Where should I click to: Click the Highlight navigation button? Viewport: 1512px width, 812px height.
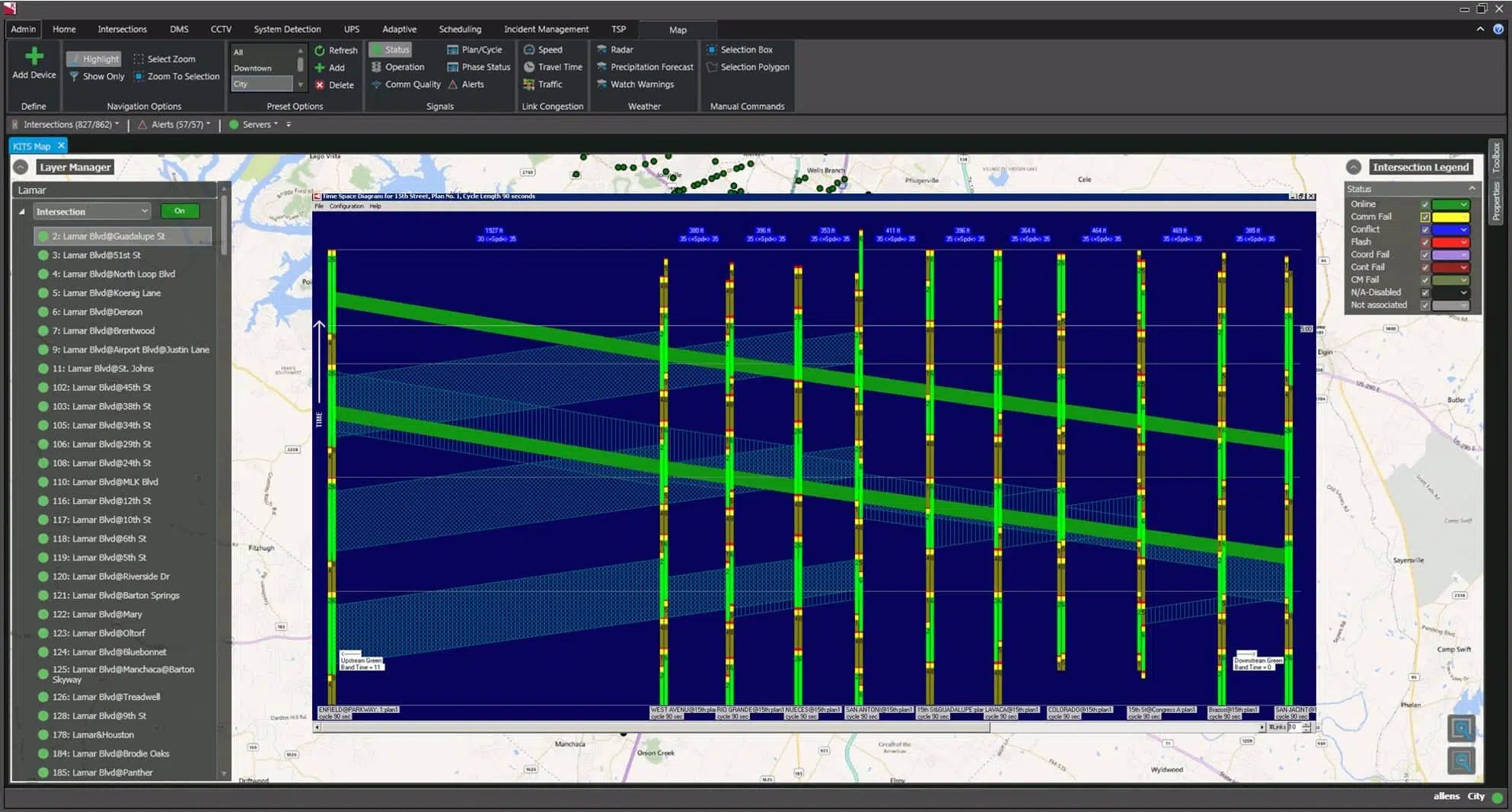pyautogui.click(x=94, y=59)
